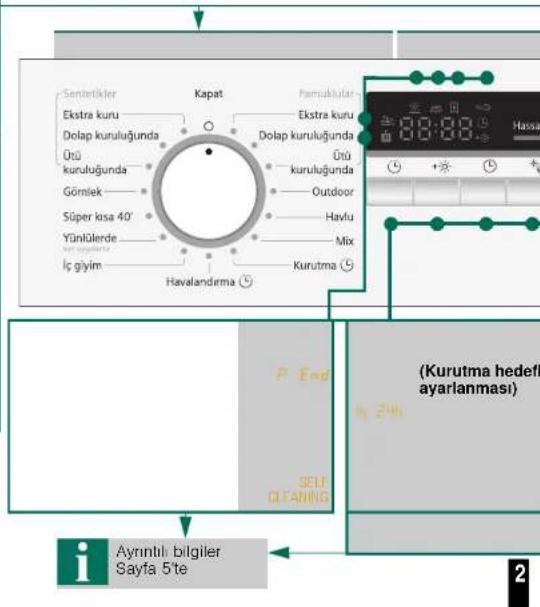Click the black dot pointer on the dial

point(209,151)
